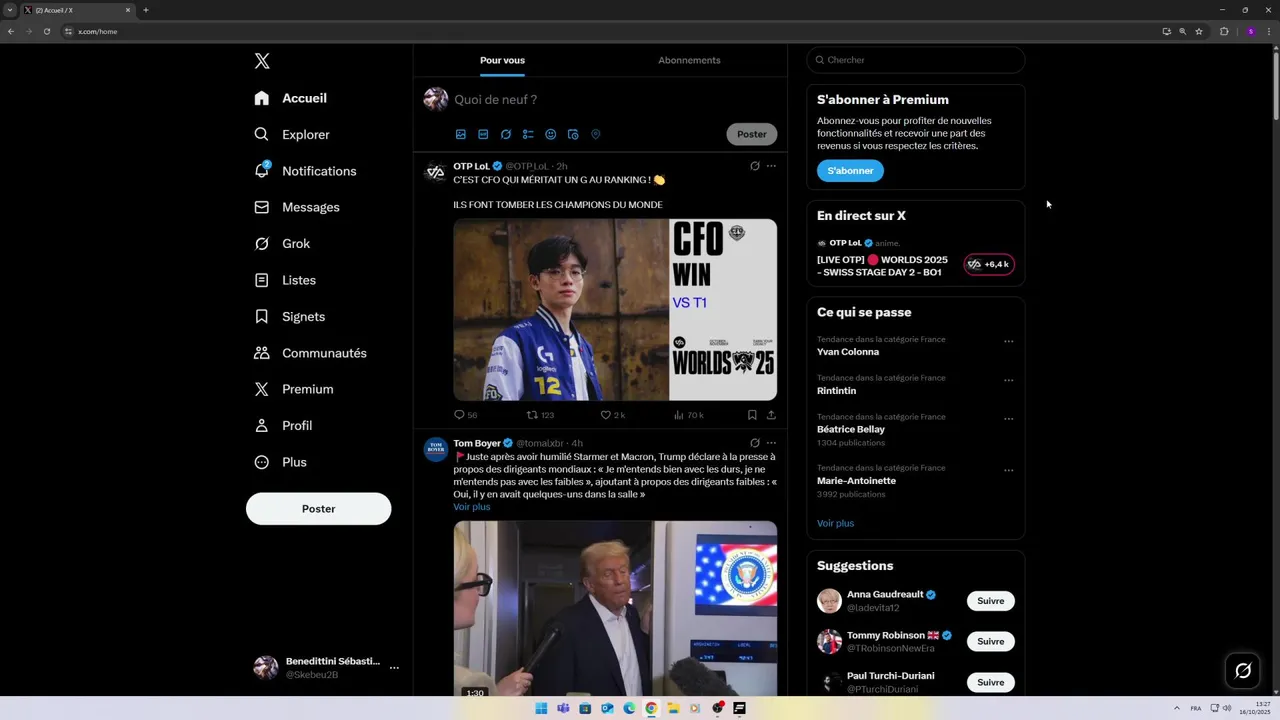
Task: Click the Chercher search box
Action: pos(916,60)
